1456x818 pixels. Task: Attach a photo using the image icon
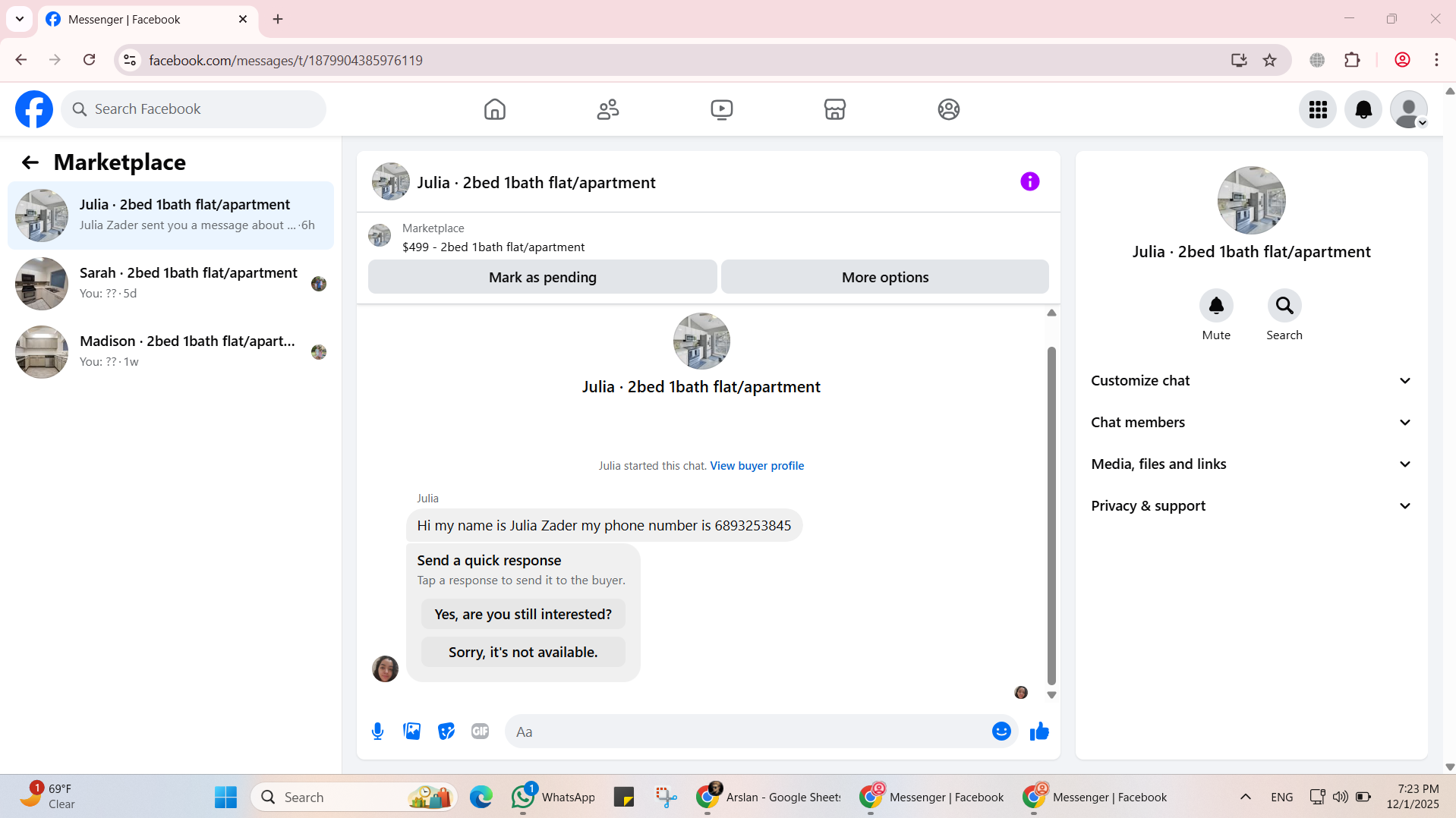pyautogui.click(x=412, y=731)
